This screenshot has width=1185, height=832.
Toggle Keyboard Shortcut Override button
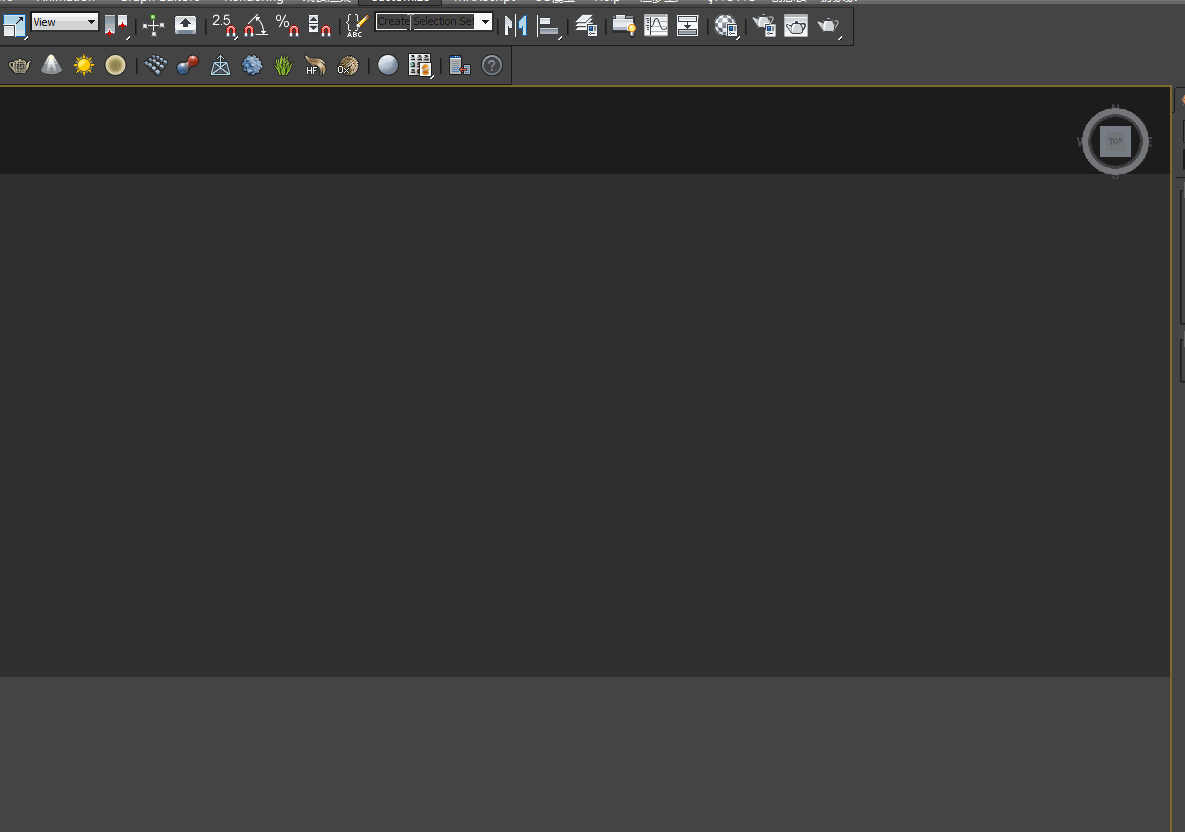coord(185,26)
